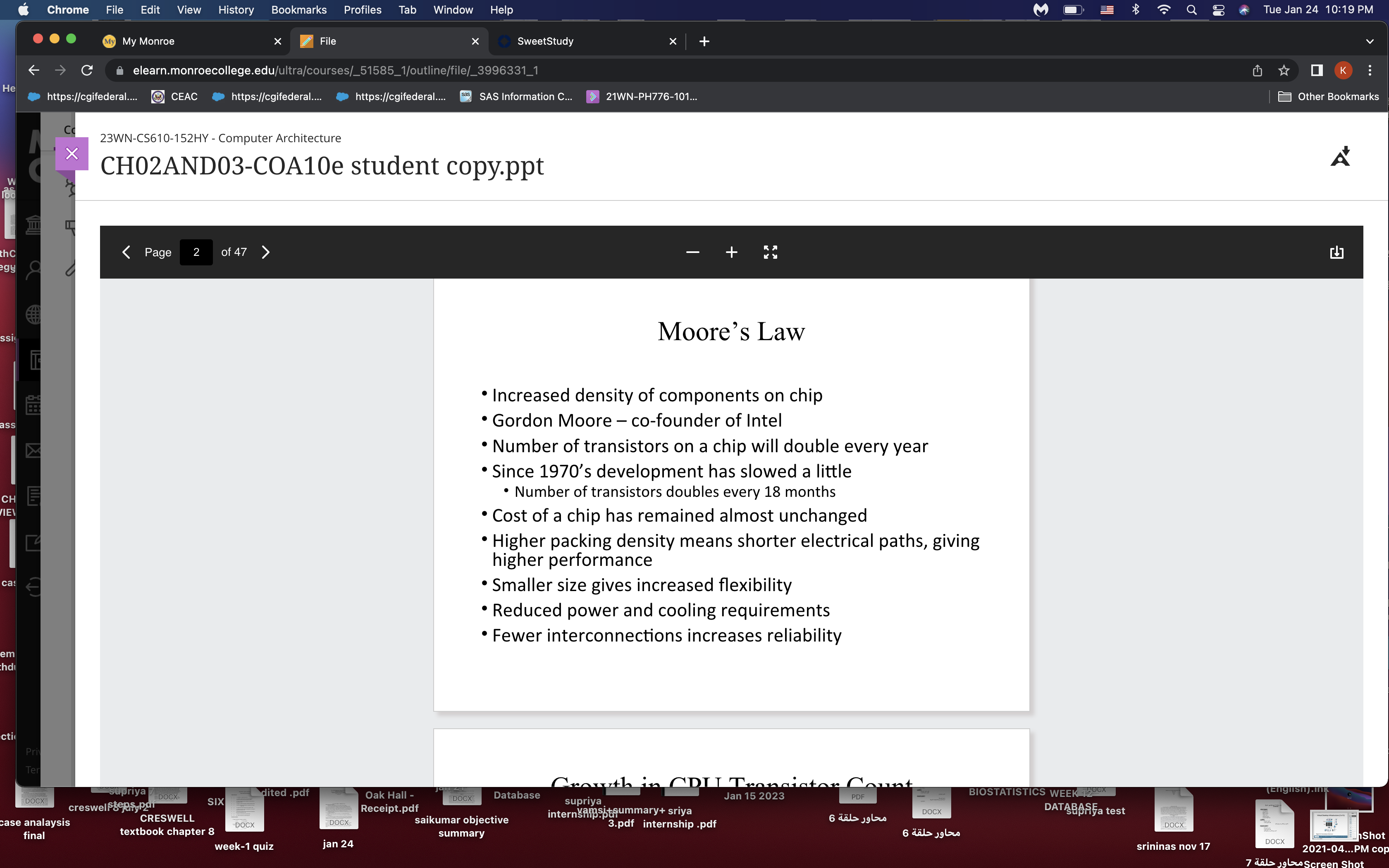Image resolution: width=1389 pixels, height=868 pixels.
Task: Click 'Gordon Moore – co-founder of Intel' bullet
Action: click(x=637, y=420)
